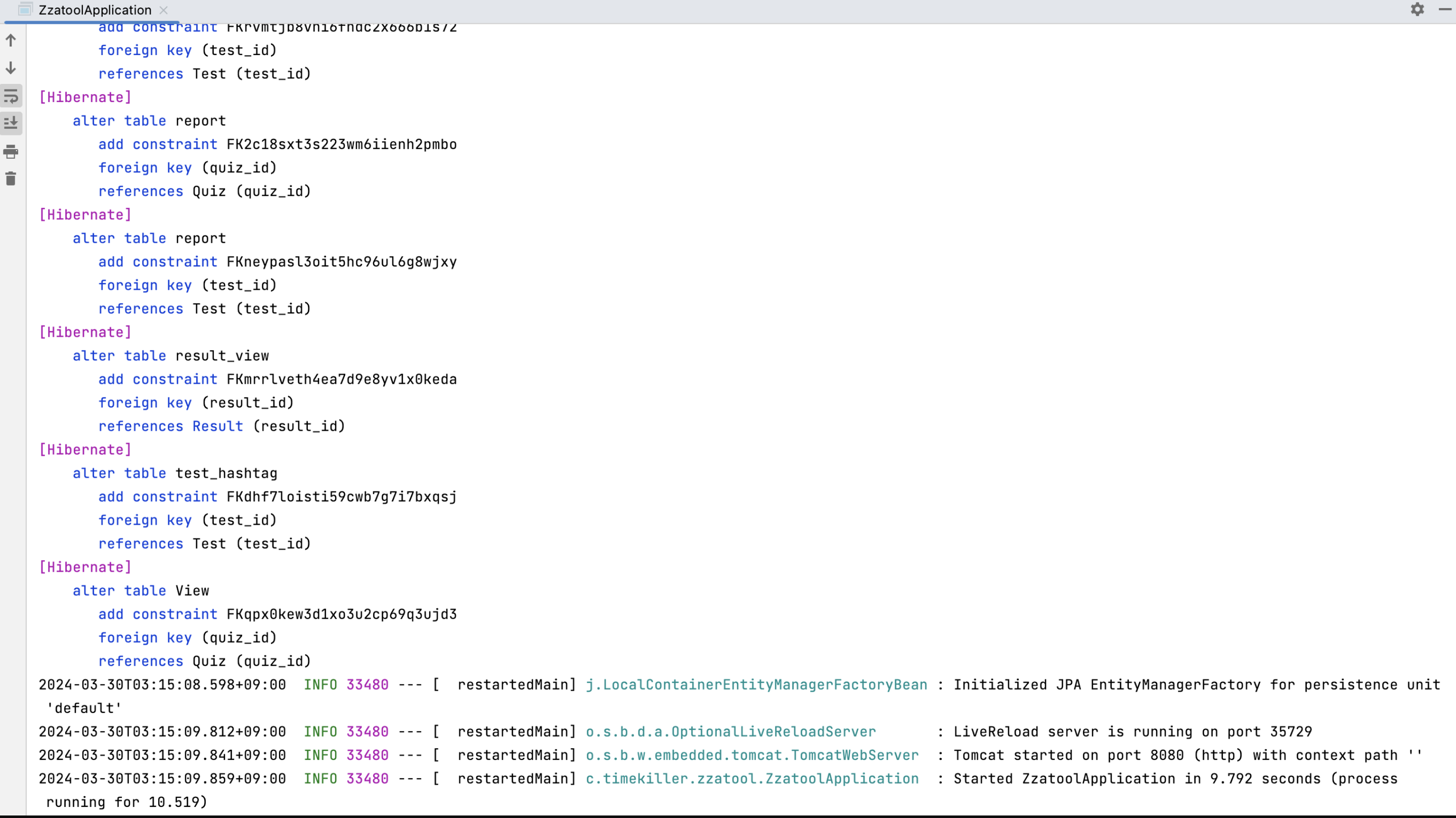Click the LocalContainerEntityManagerFactoryBean logger text
The width and height of the screenshot is (1456, 818).
(756, 685)
